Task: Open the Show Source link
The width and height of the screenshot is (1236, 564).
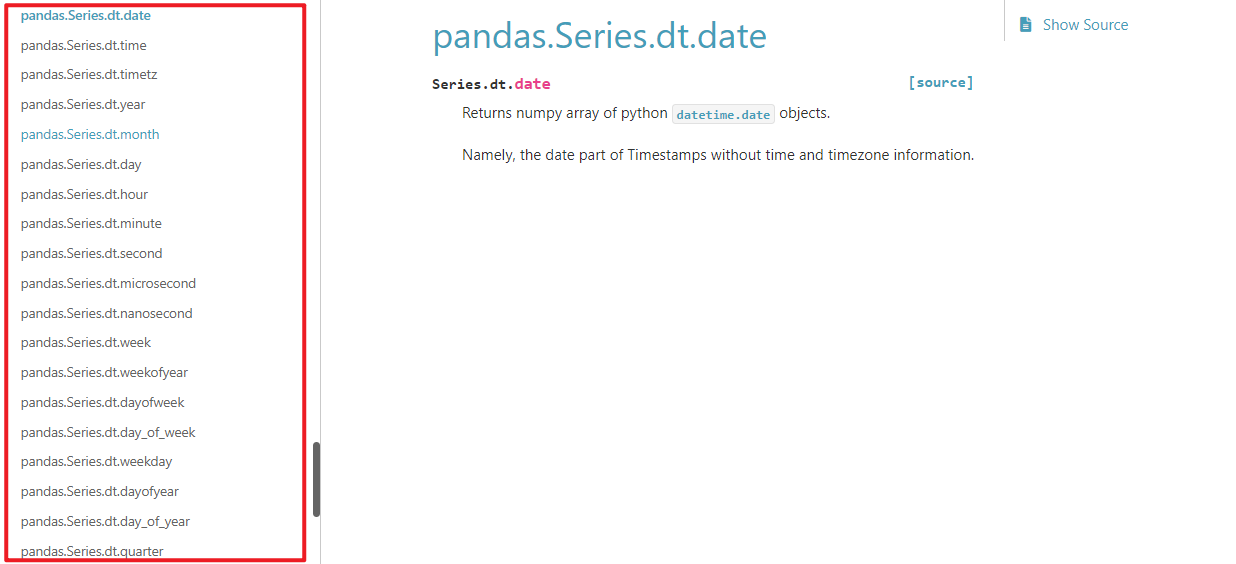Action: point(1085,25)
